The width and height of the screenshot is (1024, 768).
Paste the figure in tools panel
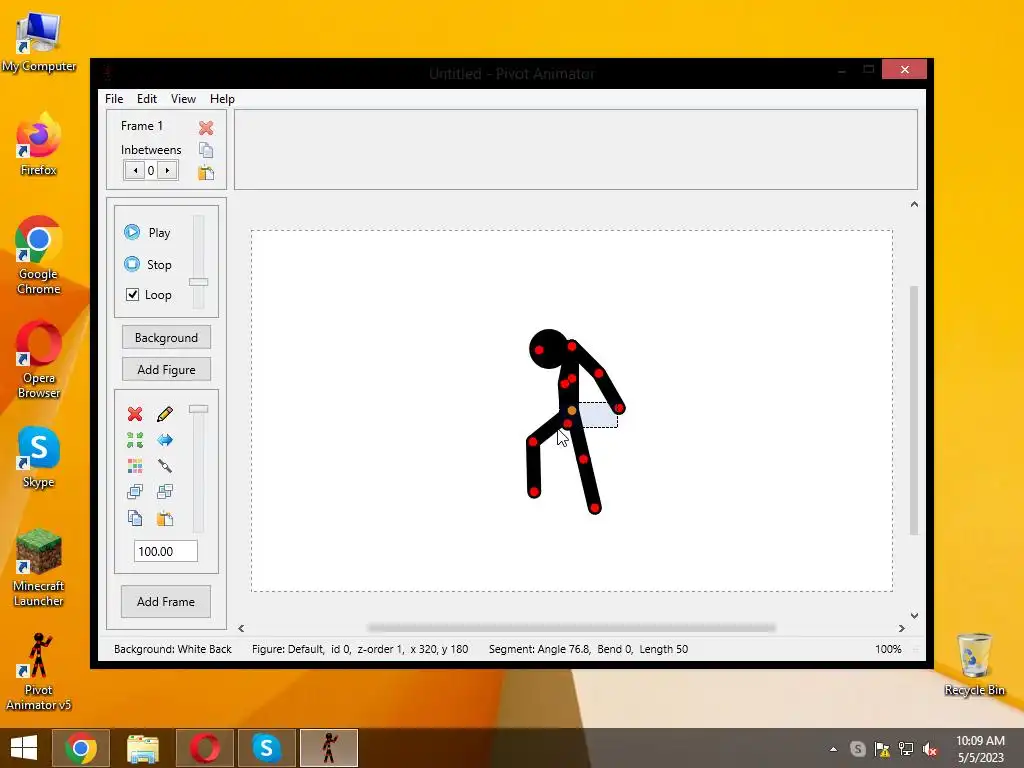(x=165, y=519)
